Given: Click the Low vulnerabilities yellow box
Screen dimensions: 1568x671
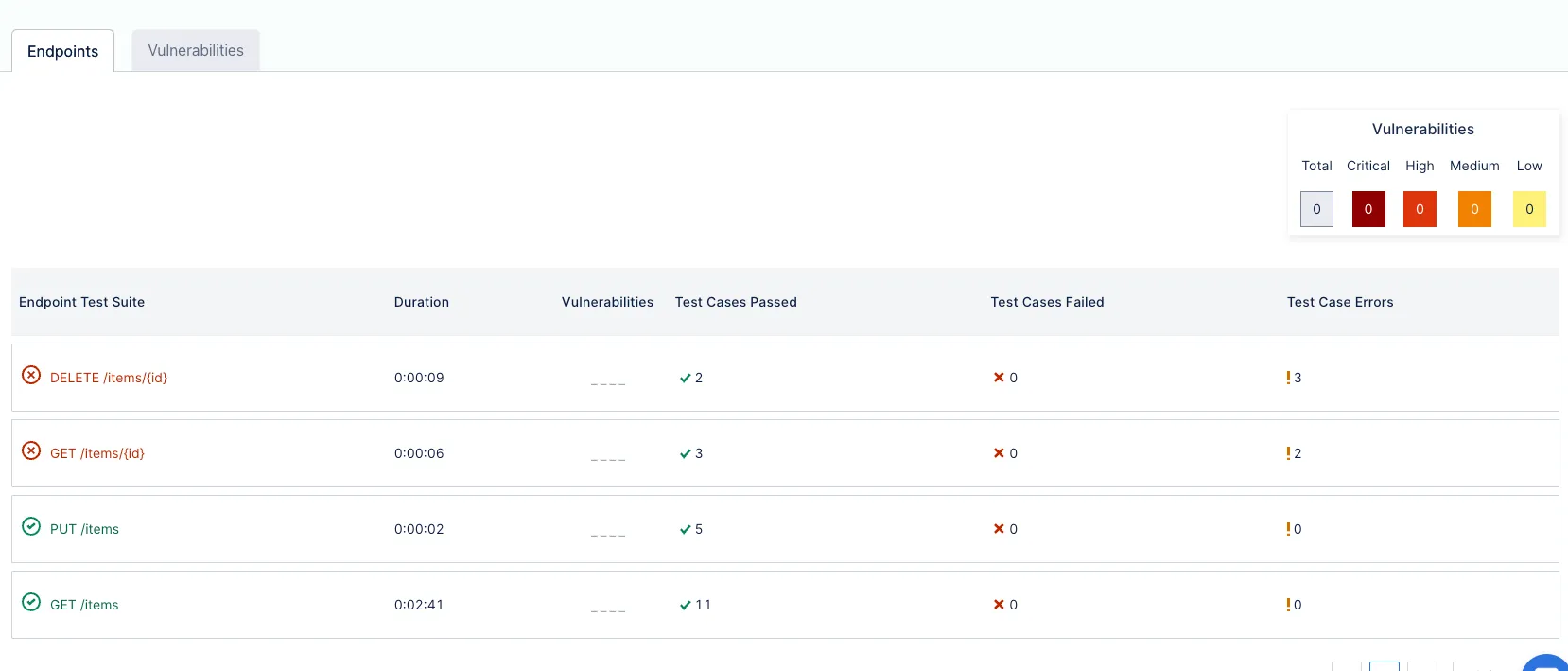Looking at the screenshot, I should click(x=1529, y=209).
